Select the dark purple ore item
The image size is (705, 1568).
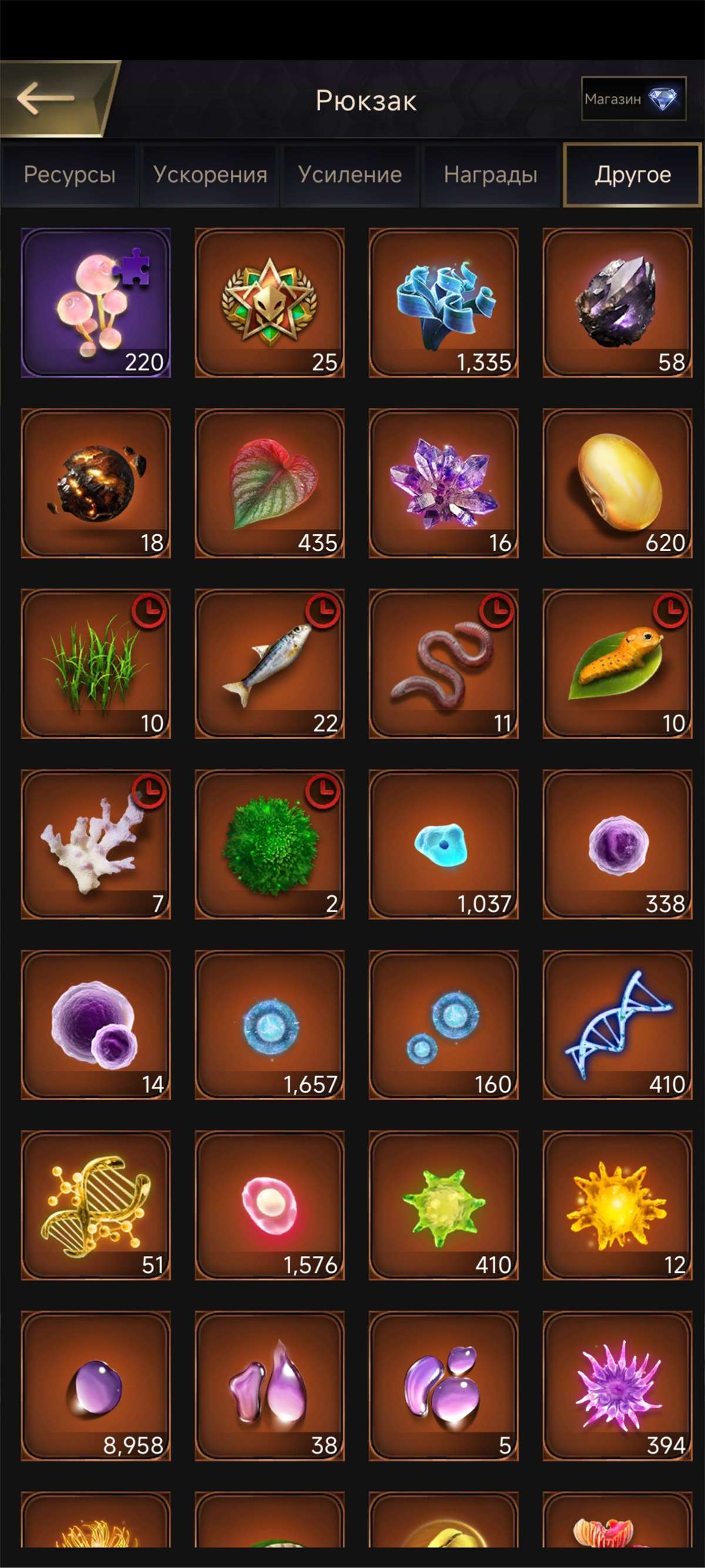617,303
